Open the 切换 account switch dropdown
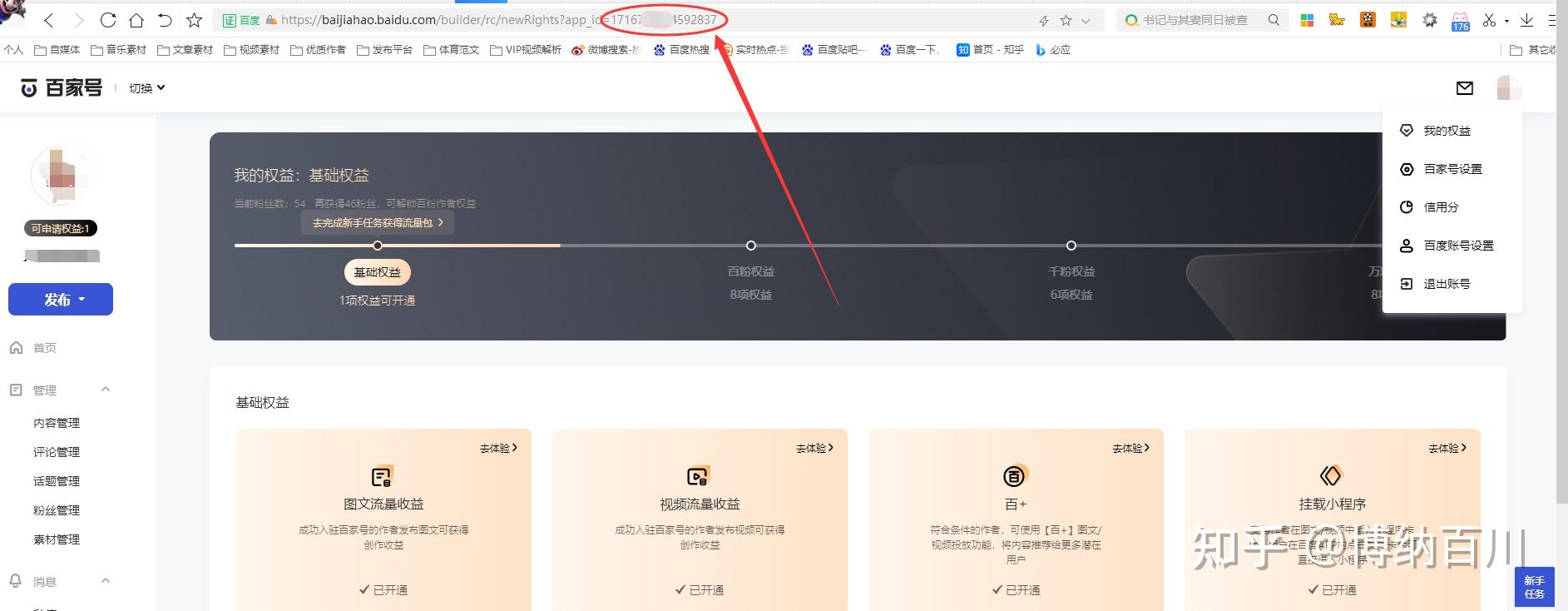The image size is (1568, 611). pos(147,87)
